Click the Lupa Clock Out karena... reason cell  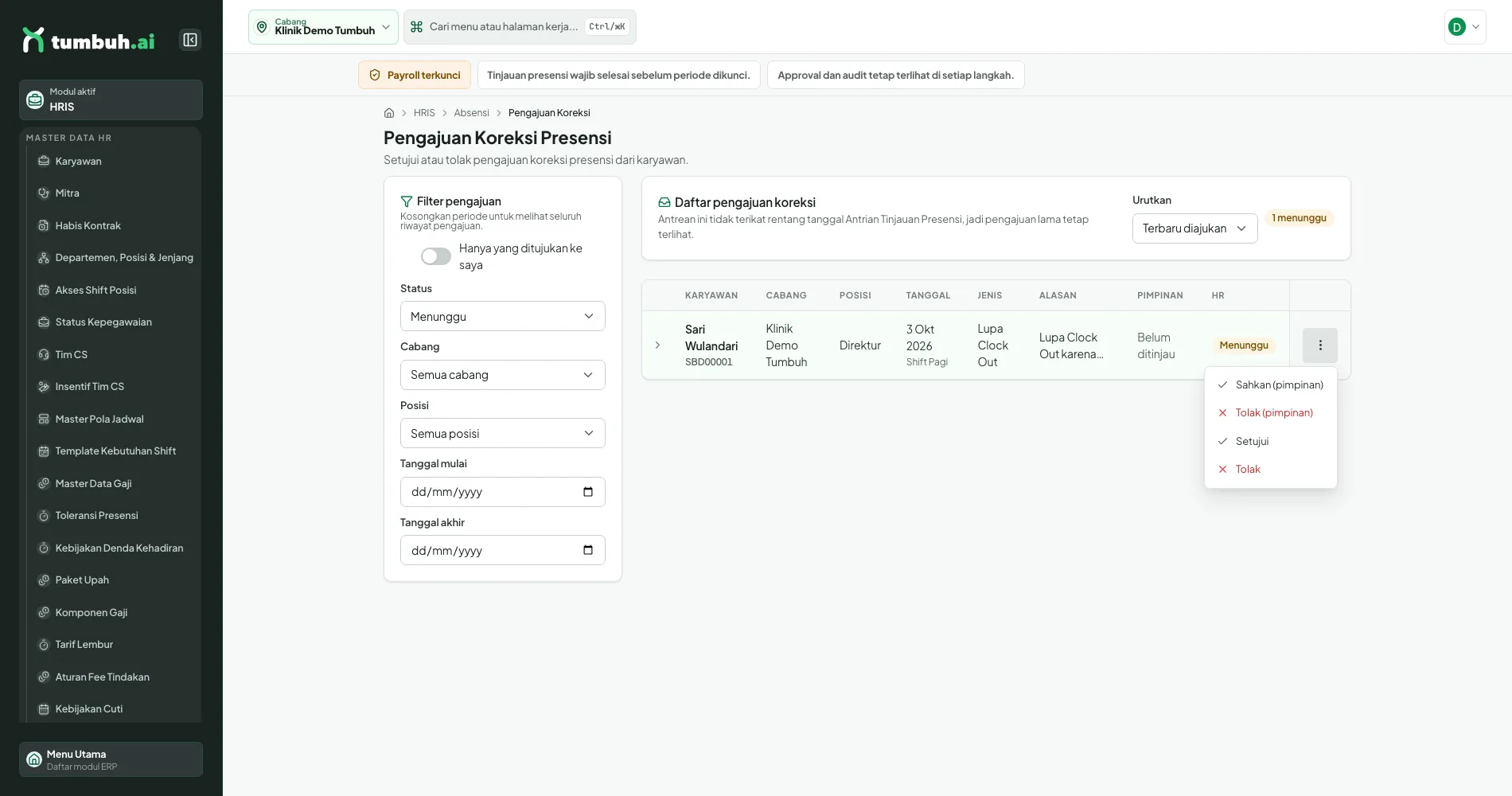coord(1071,345)
